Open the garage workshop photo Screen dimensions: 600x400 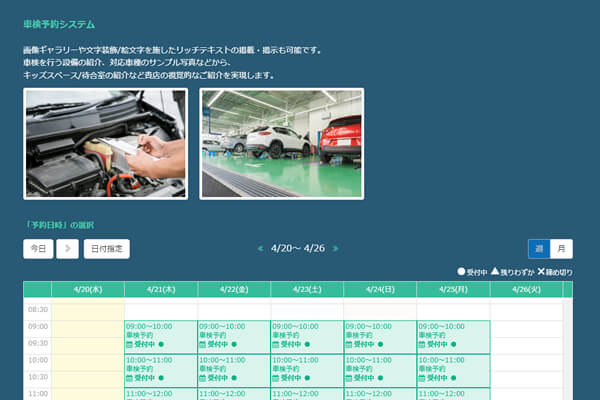tap(281, 144)
